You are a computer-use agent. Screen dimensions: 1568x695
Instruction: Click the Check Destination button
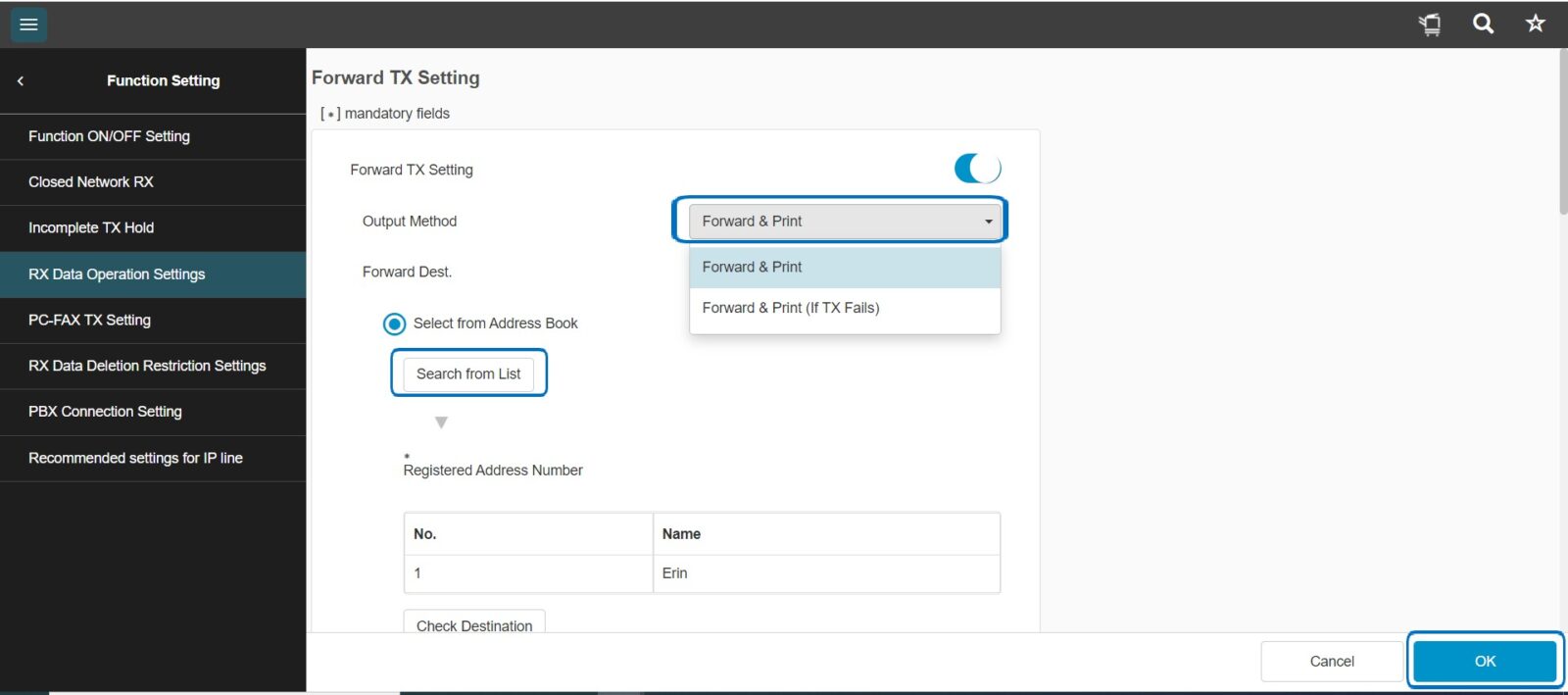click(474, 623)
